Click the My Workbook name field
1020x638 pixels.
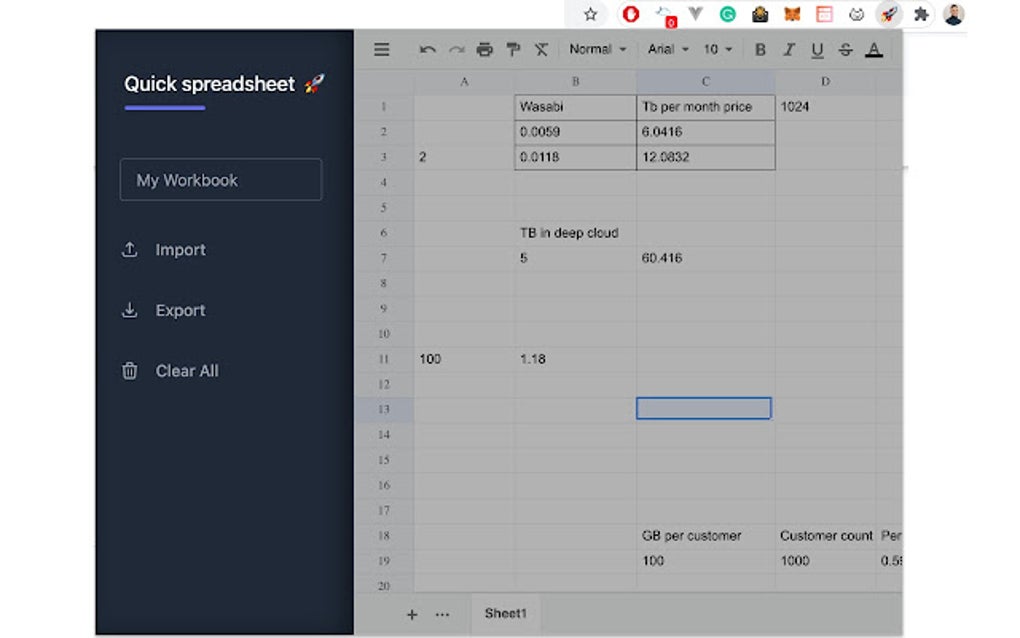tap(220, 180)
